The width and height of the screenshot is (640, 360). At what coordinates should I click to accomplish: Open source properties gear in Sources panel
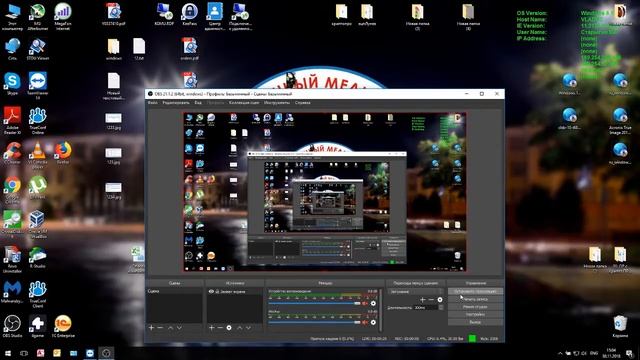pyautogui.click(x=229, y=328)
